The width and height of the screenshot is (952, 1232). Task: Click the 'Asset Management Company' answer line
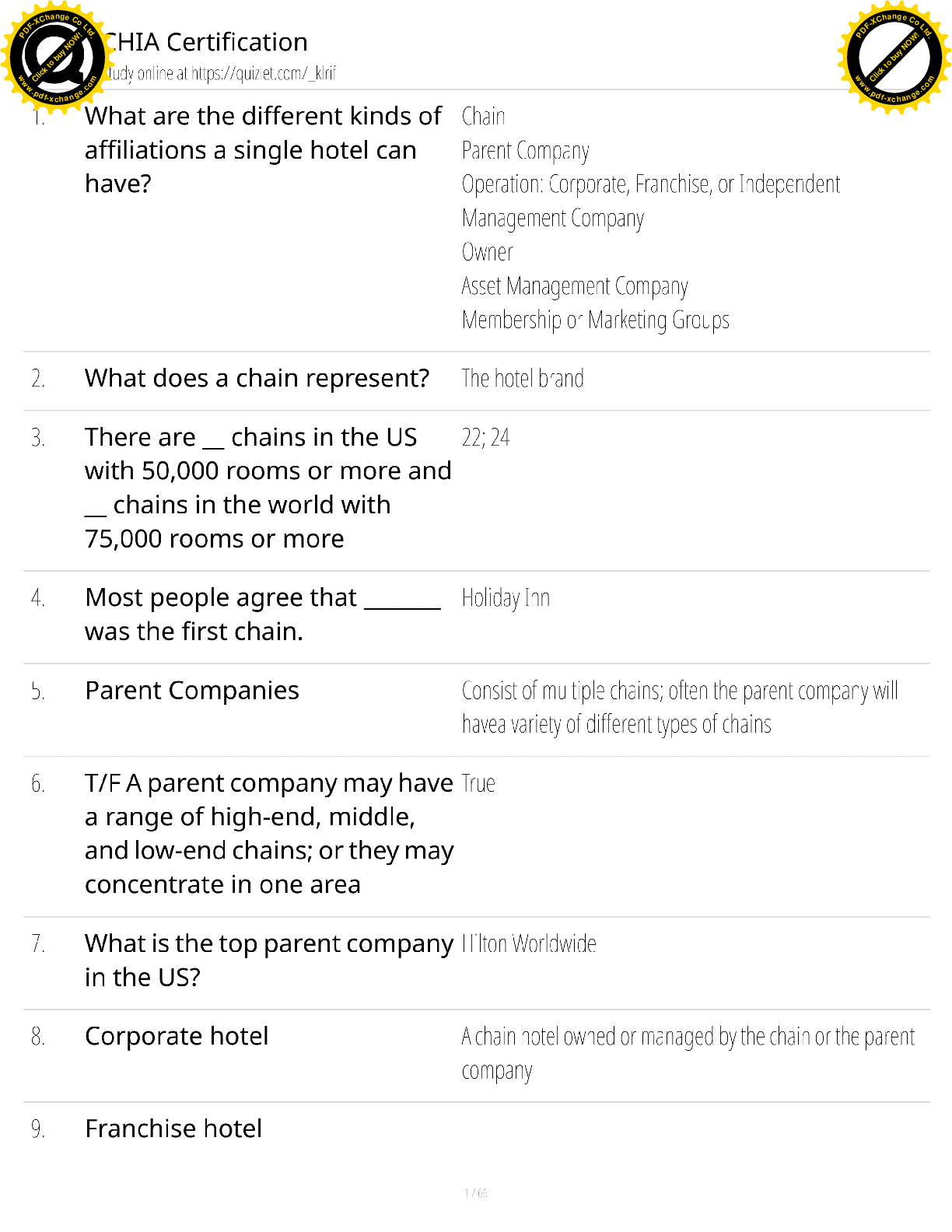point(574,286)
